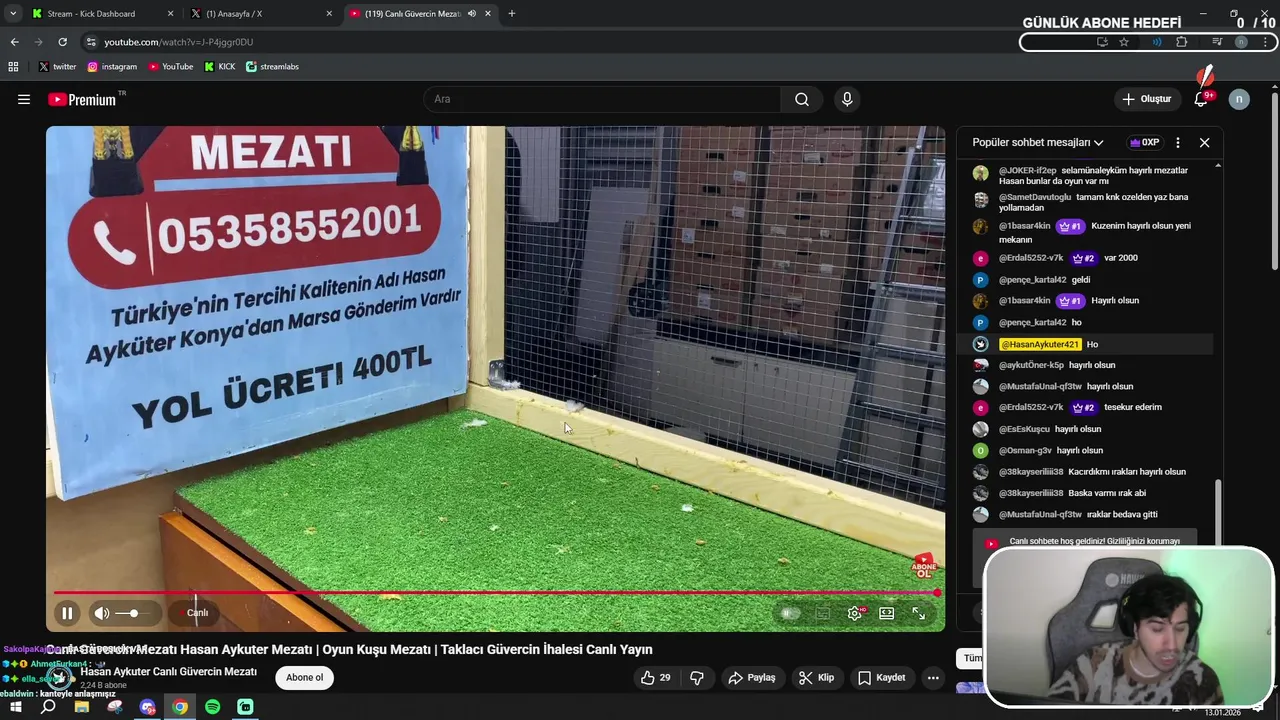Open the 0XP crown badge
The width and height of the screenshot is (1280, 720).
coord(1145,143)
